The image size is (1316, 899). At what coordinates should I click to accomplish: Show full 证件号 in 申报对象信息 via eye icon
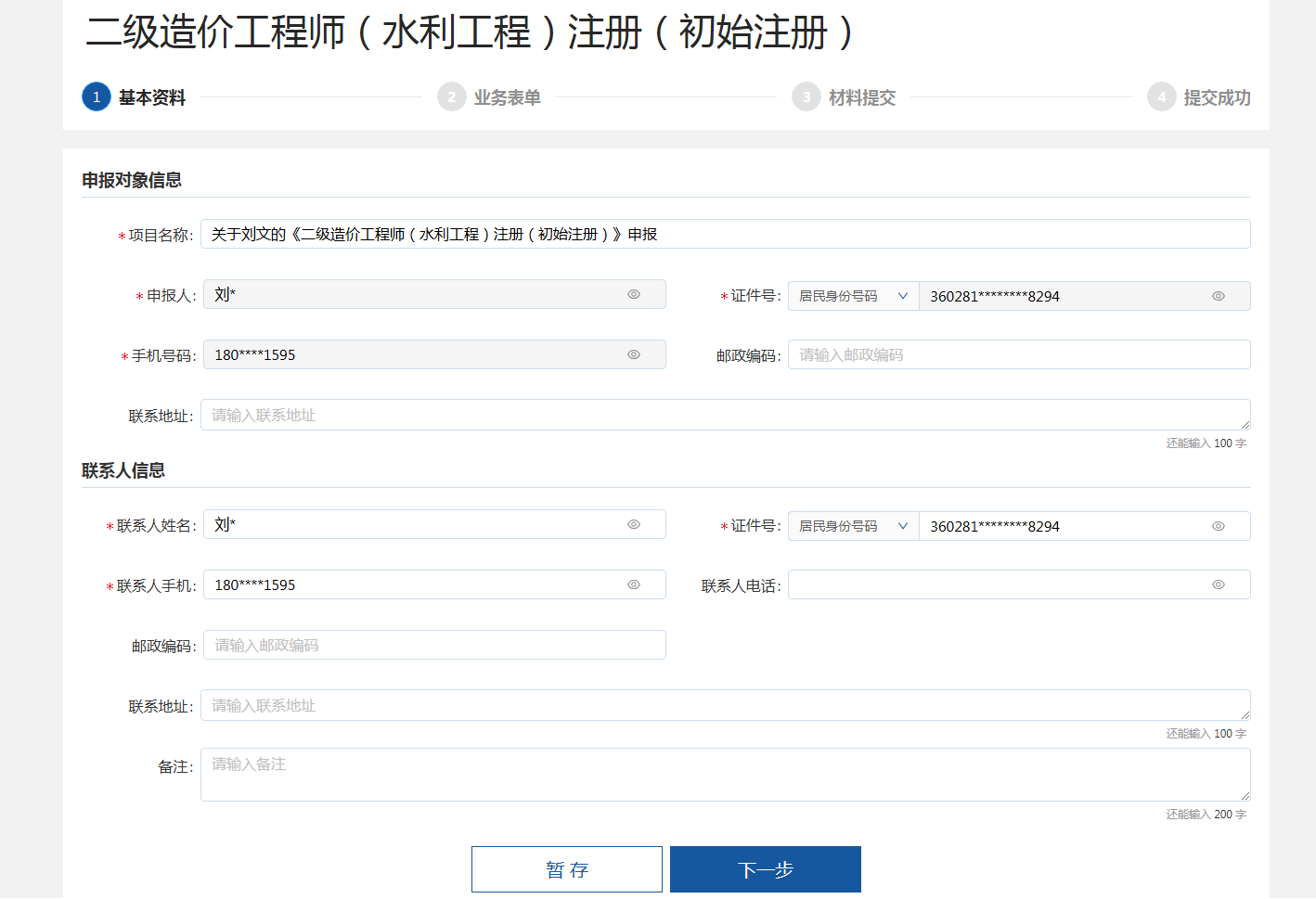coord(1218,295)
